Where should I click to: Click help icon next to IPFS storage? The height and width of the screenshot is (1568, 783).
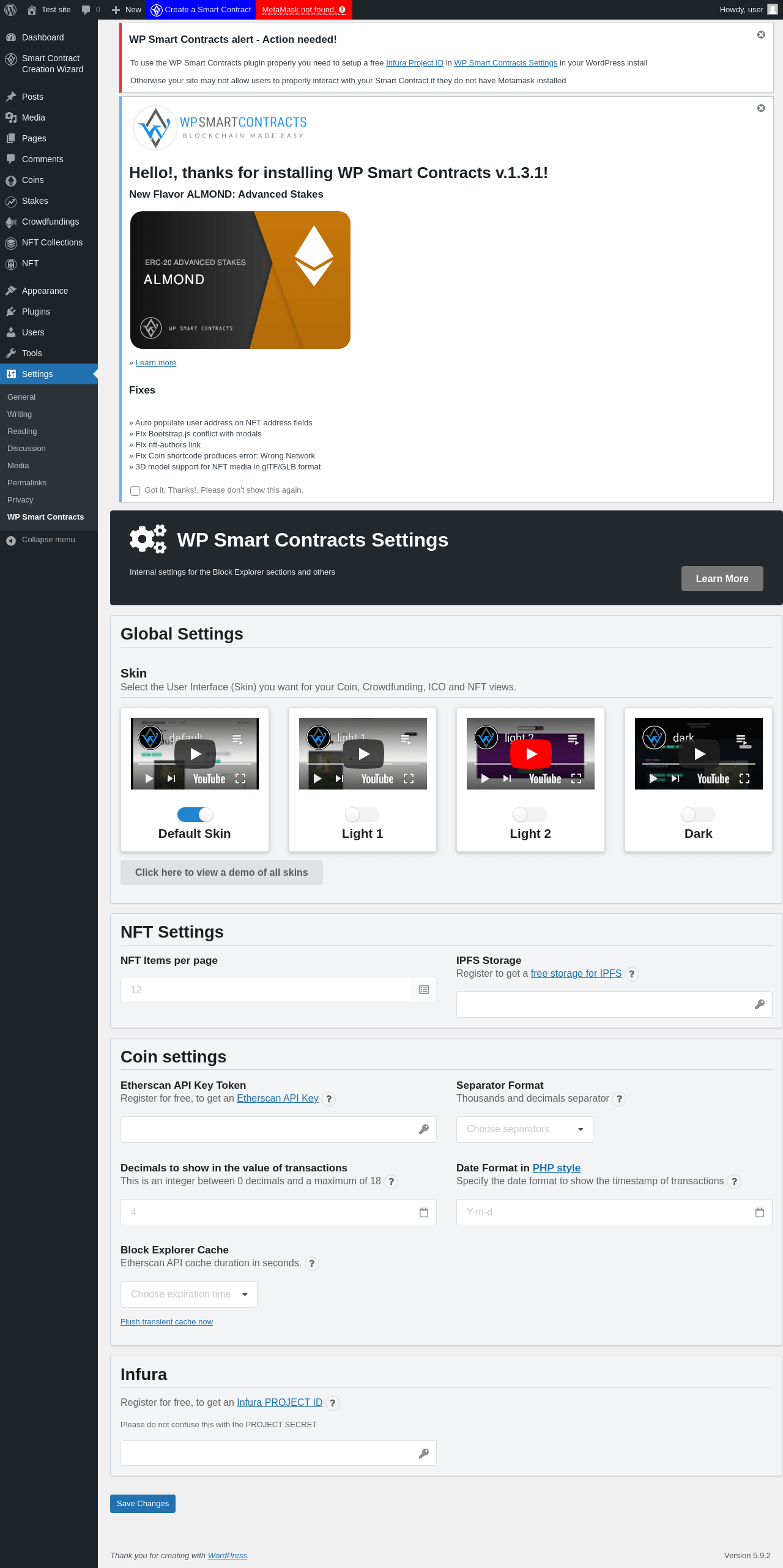coord(632,974)
